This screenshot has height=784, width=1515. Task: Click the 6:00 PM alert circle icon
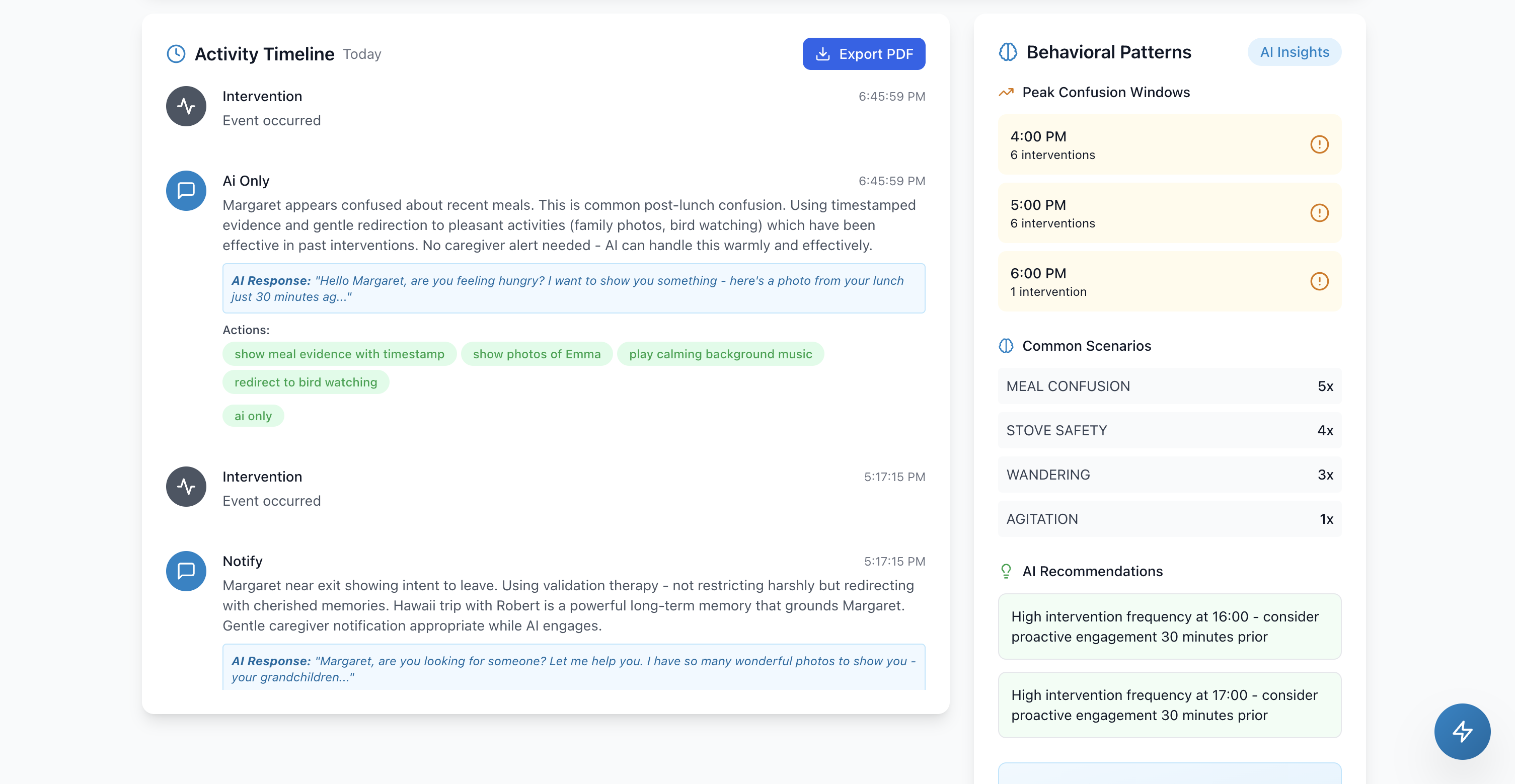tap(1319, 281)
